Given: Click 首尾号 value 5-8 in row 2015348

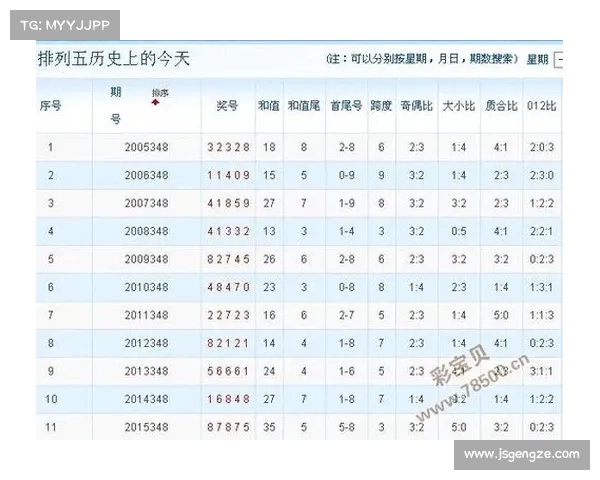Looking at the screenshot, I should click(346, 427).
